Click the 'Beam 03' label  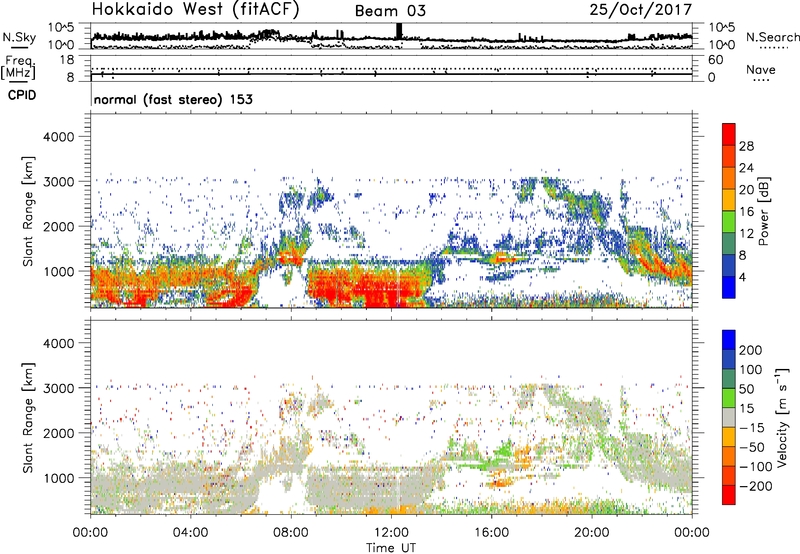pos(390,11)
